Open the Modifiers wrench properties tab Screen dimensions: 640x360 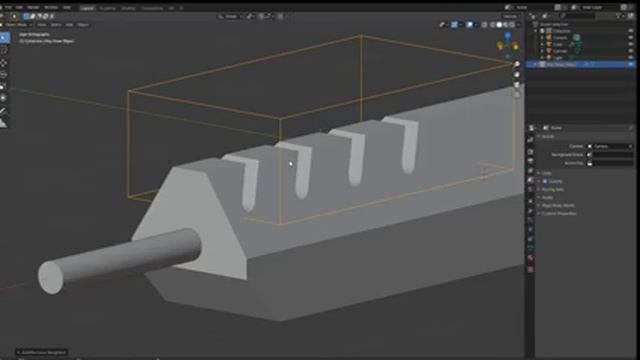tap(530, 211)
